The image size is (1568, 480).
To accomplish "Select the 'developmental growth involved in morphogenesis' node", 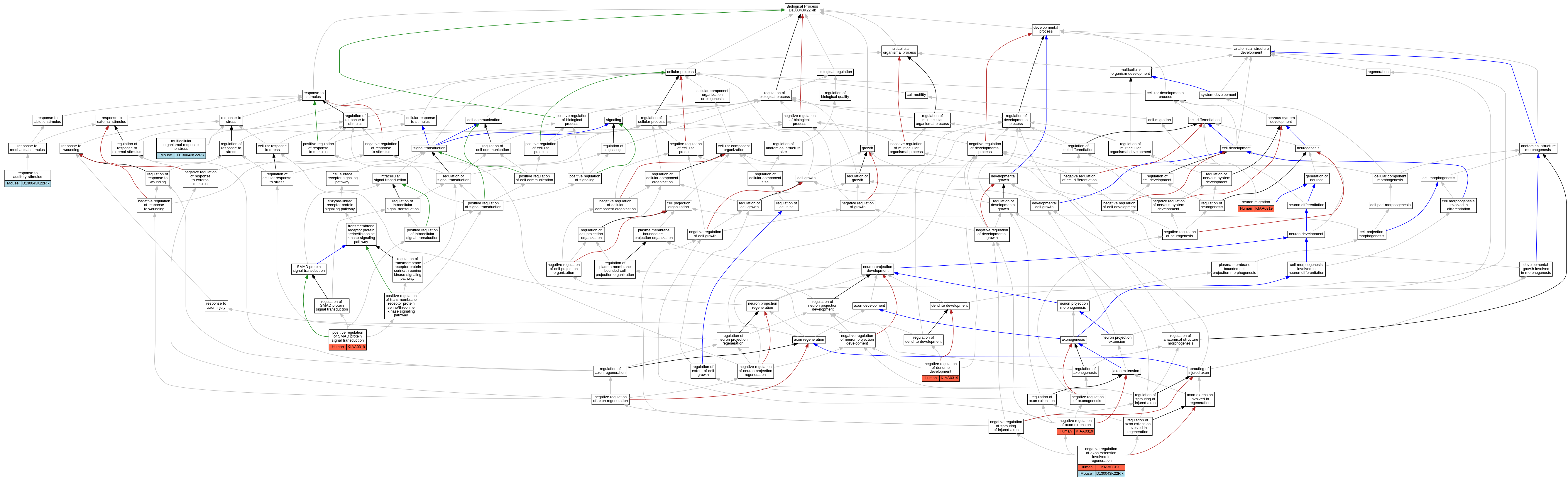I will coord(1536,269).
